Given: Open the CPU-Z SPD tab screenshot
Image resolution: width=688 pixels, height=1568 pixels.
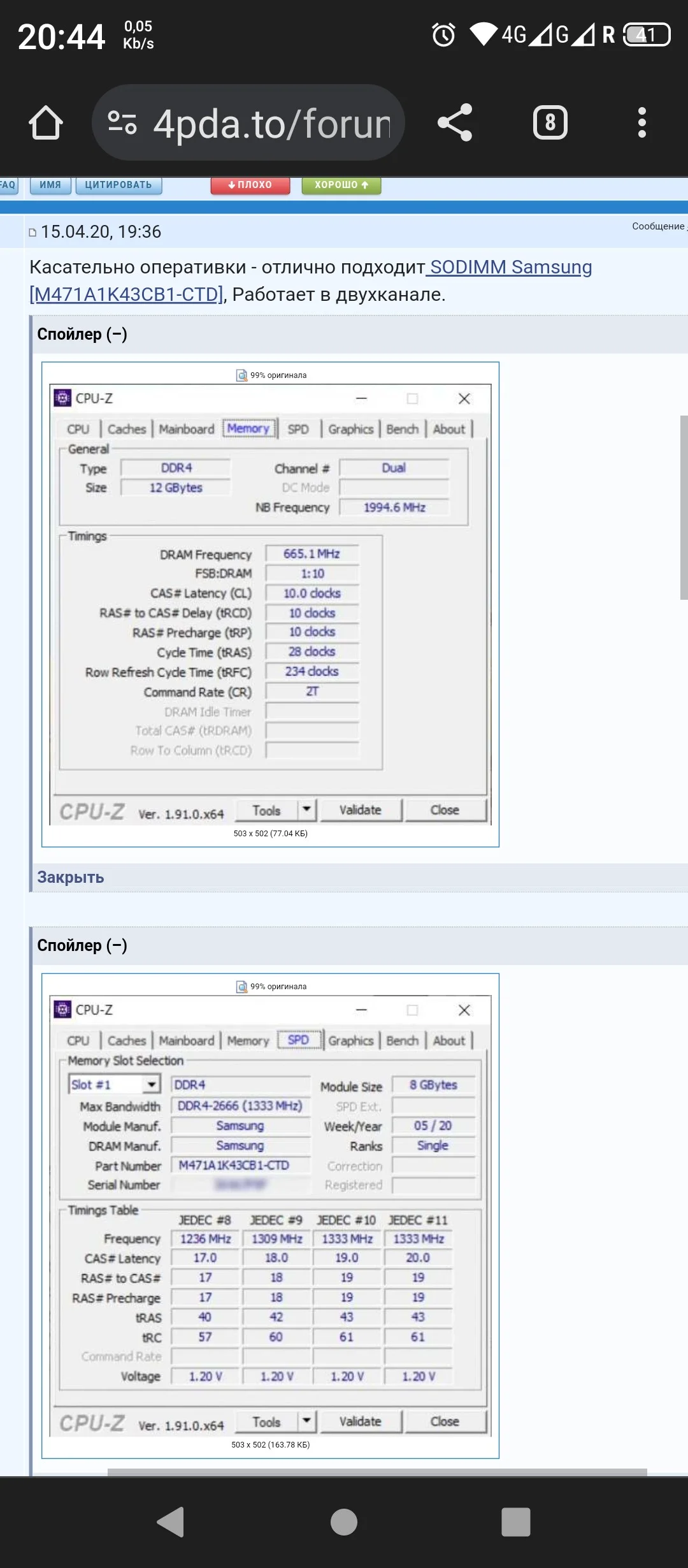Looking at the screenshot, I should click(x=270, y=1214).
